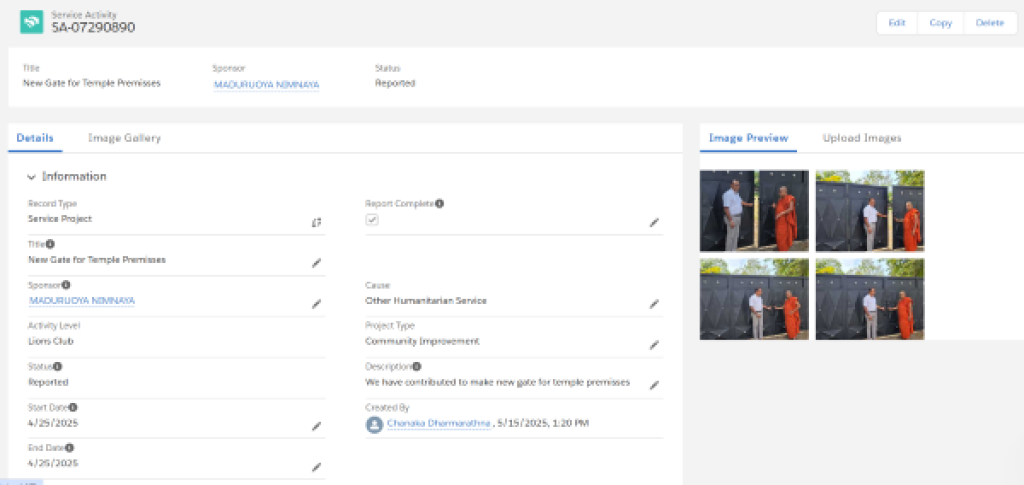Click the description text about temple gate

[498, 382]
